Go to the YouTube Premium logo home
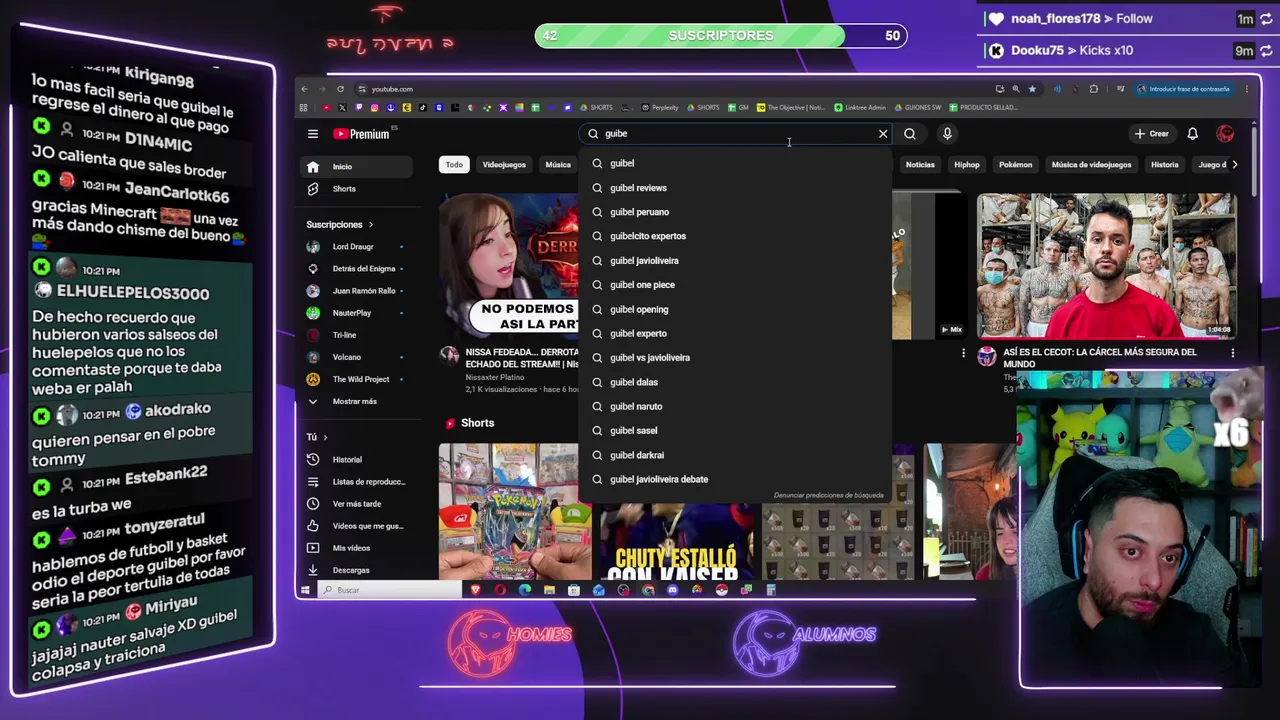This screenshot has width=1280, height=720. pyautogui.click(x=361, y=134)
